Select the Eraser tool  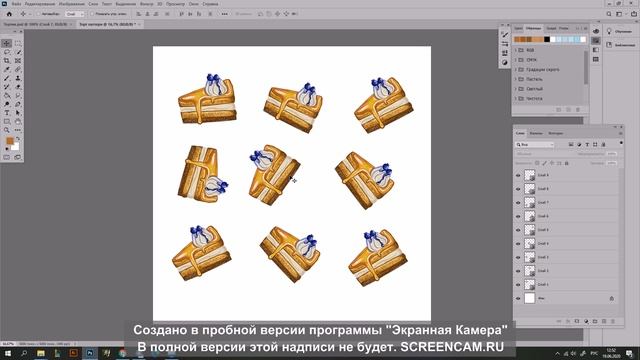18,87
